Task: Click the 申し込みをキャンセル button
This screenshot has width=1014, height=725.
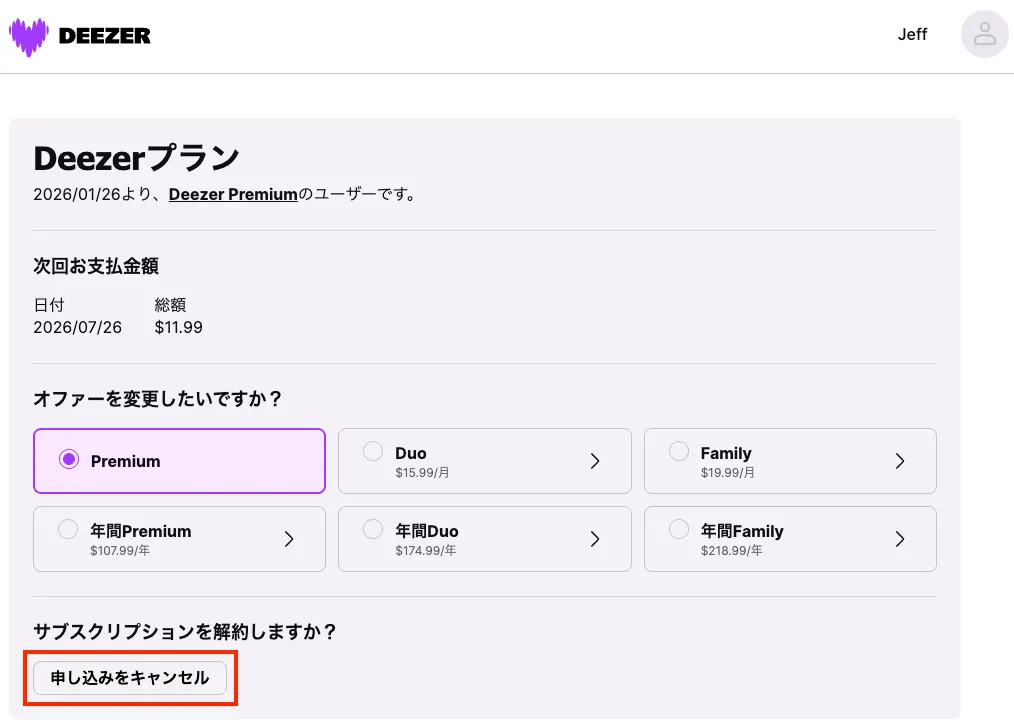Action: pos(130,678)
